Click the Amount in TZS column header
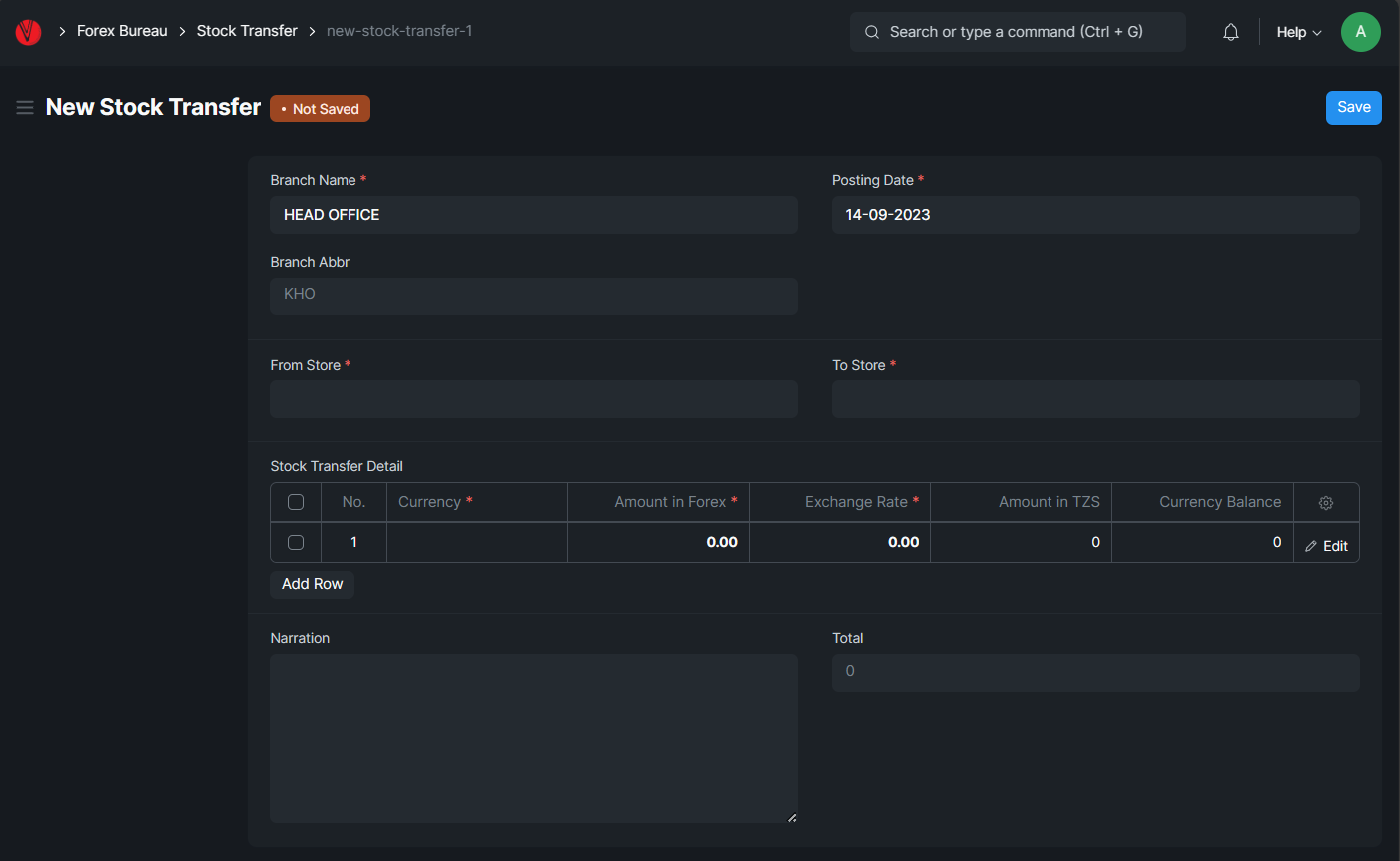This screenshot has width=1400, height=861. pyautogui.click(x=1021, y=502)
